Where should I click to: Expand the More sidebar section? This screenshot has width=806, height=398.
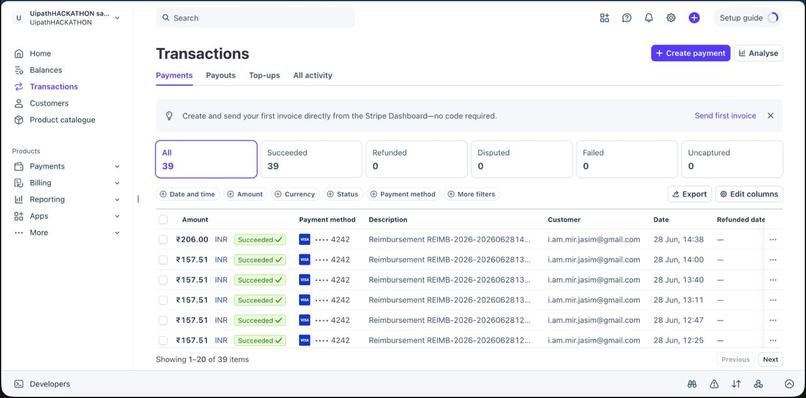coord(117,233)
